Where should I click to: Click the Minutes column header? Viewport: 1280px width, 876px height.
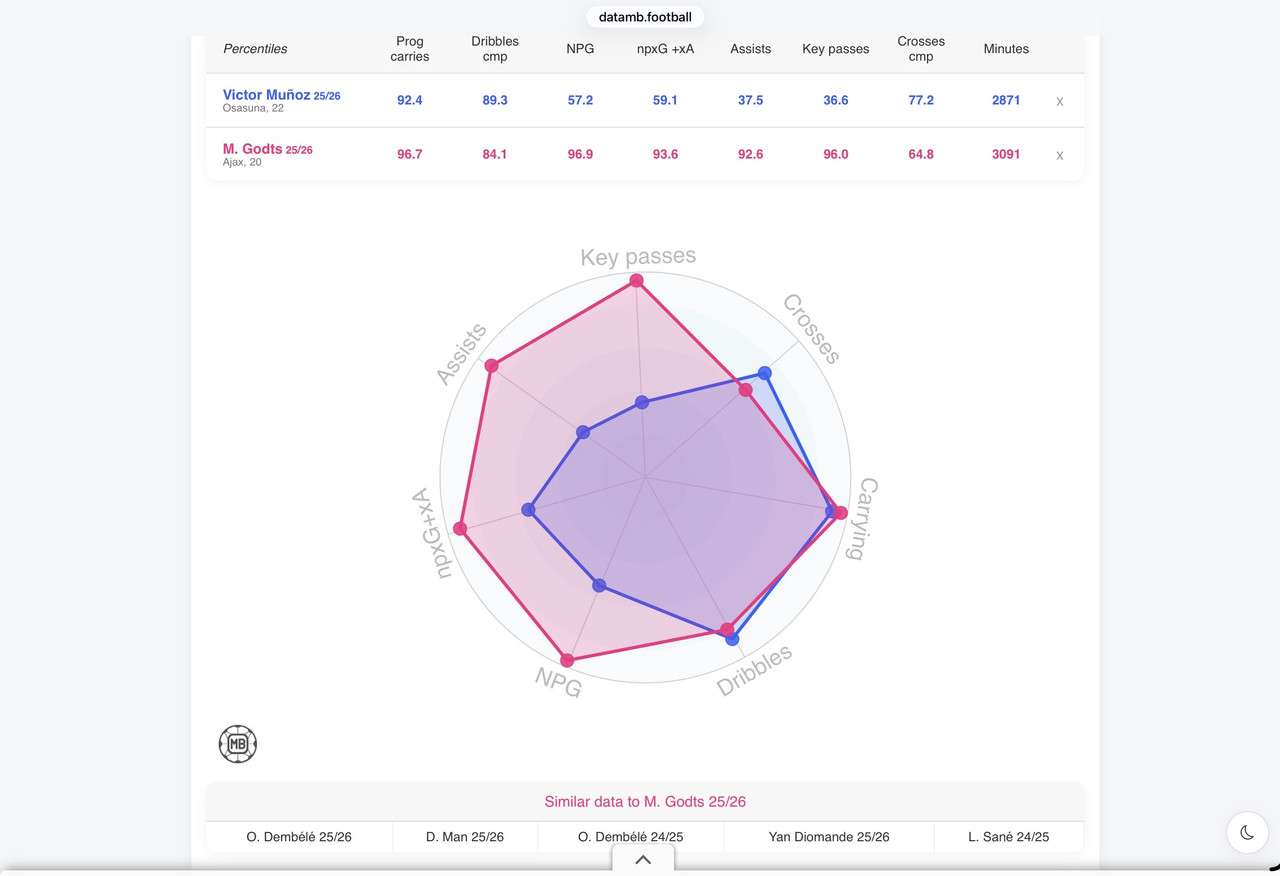click(x=1006, y=49)
